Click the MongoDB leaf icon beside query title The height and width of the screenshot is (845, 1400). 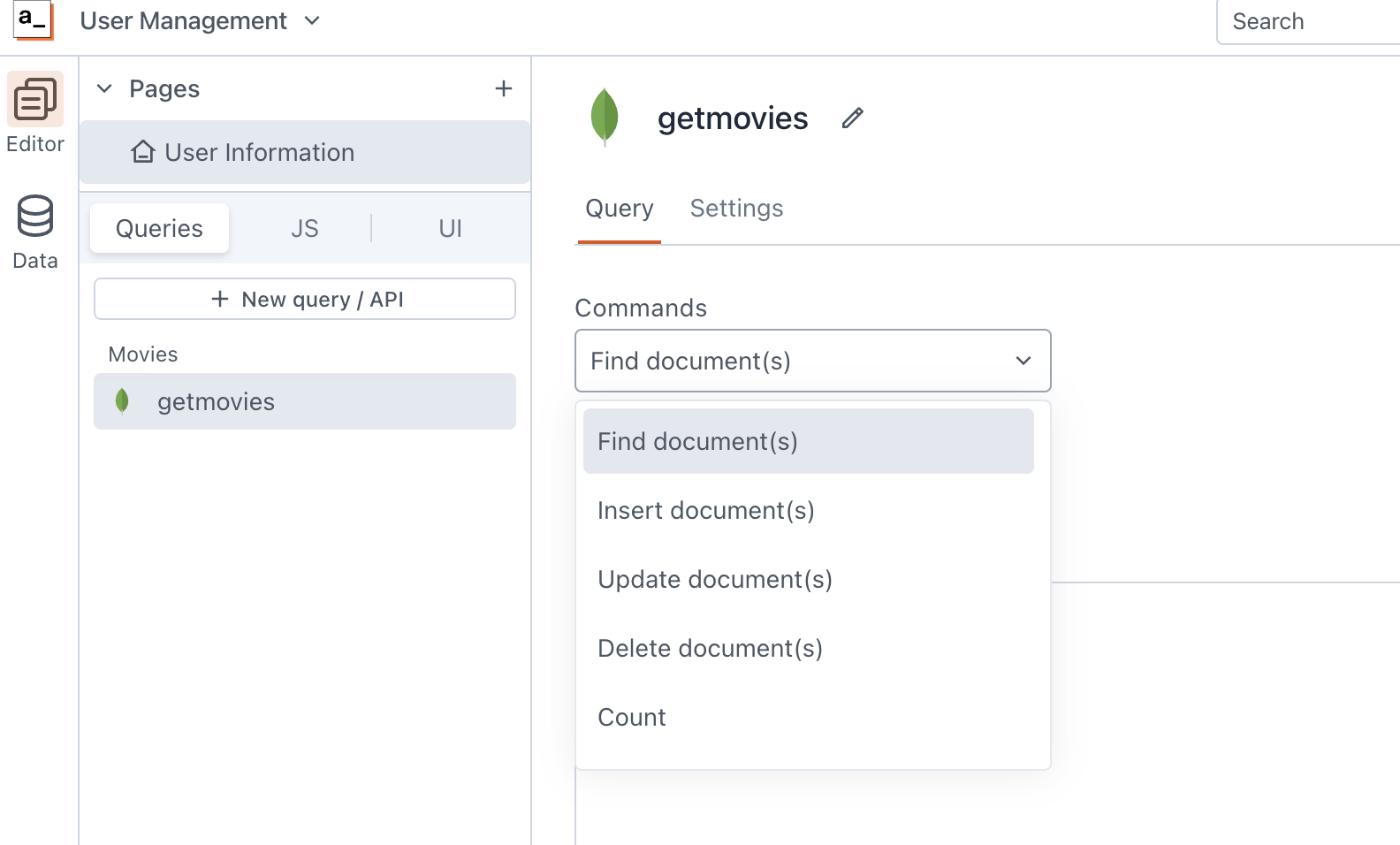(x=605, y=117)
